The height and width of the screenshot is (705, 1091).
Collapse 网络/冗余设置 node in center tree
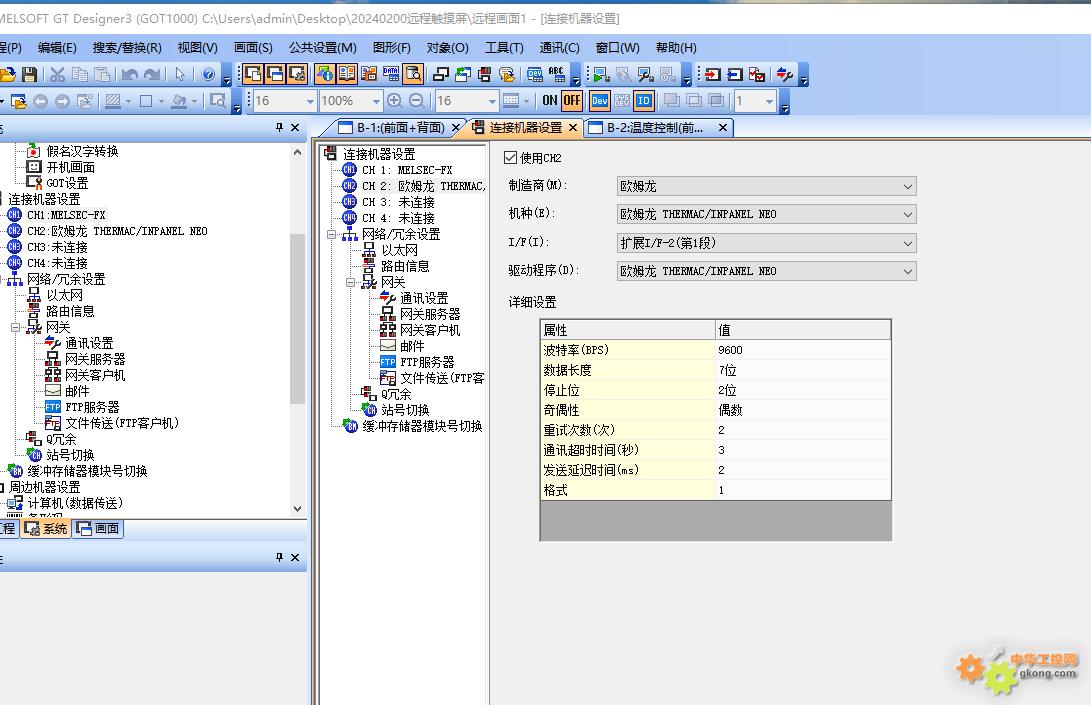click(331, 235)
